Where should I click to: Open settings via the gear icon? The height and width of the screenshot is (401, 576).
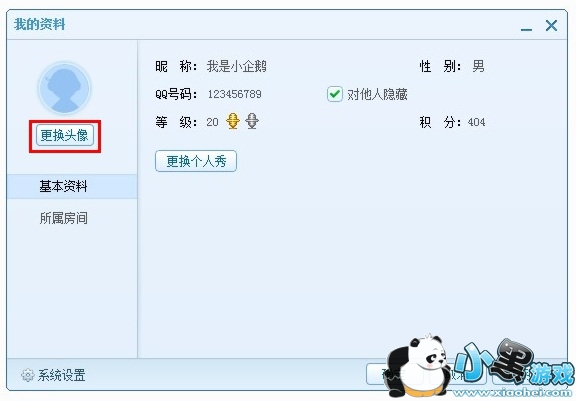click(28, 375)
